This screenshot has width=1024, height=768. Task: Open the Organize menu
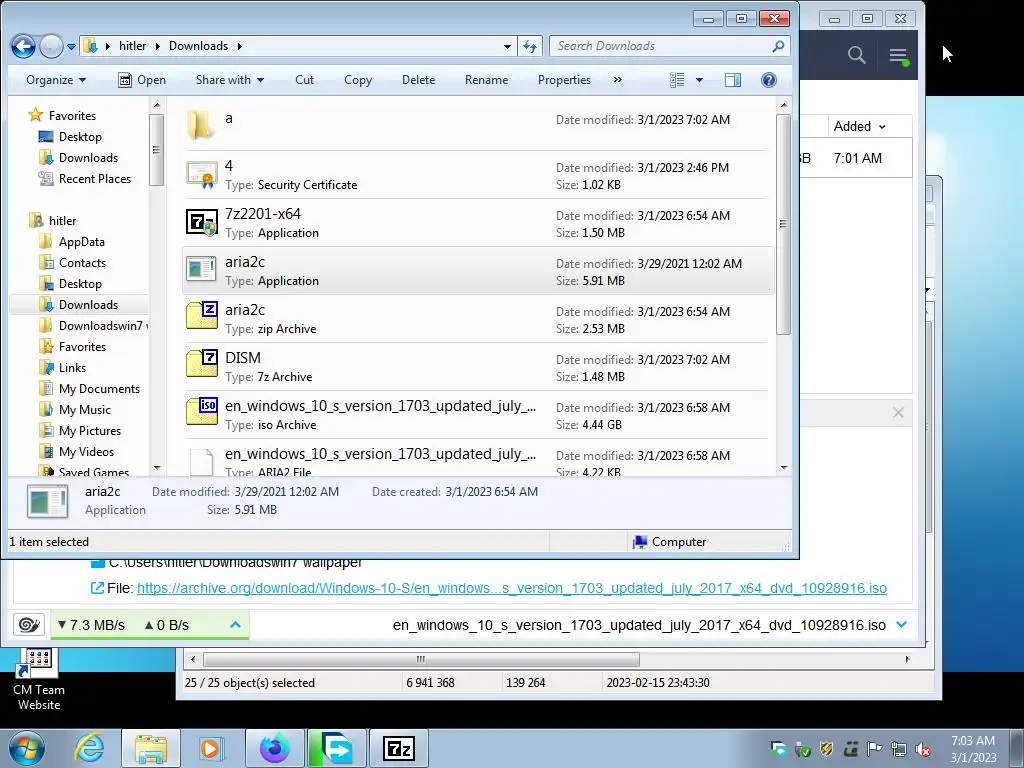(x=56, y=80)
